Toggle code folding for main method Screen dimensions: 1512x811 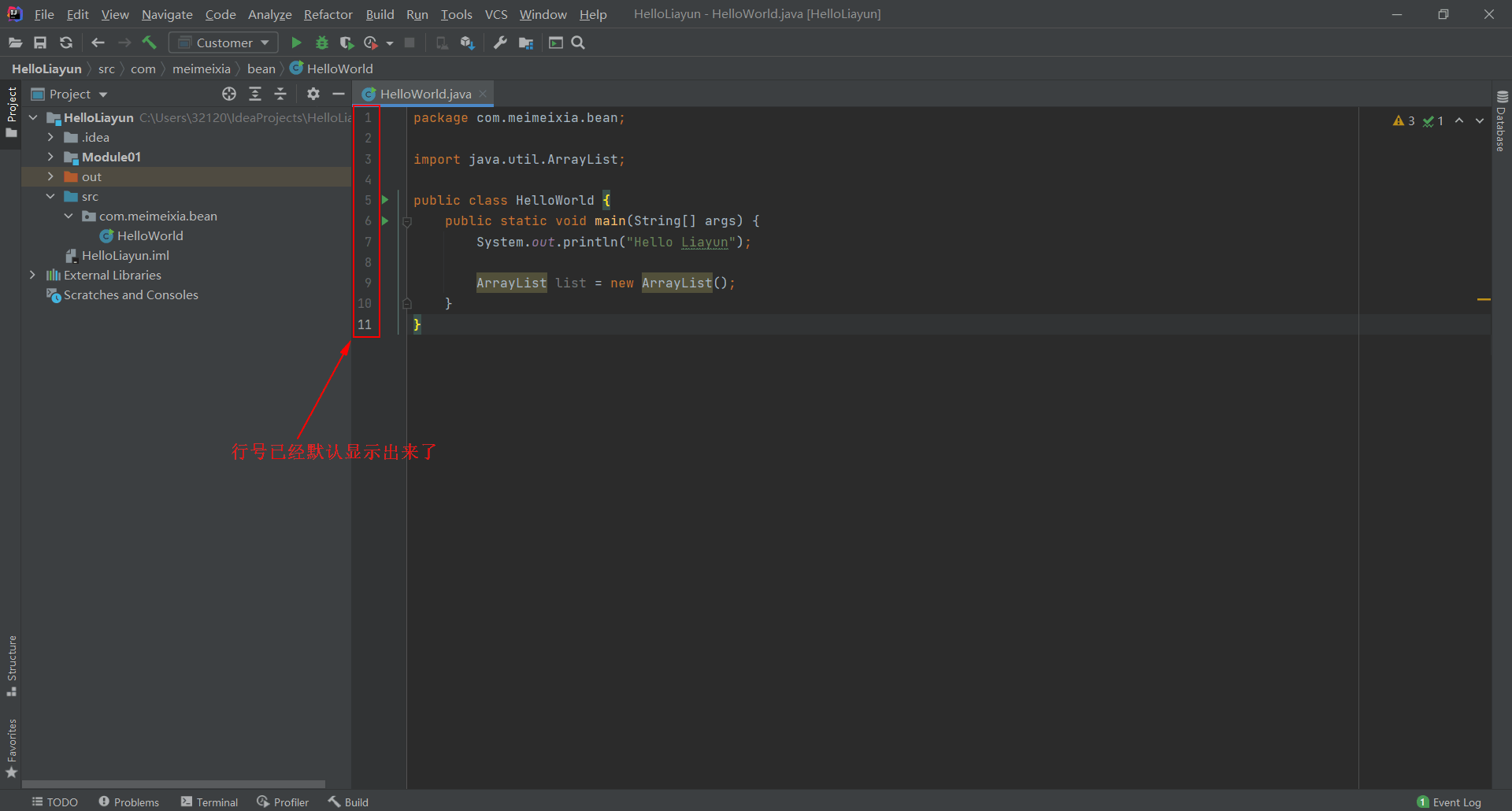pos(407,221)
